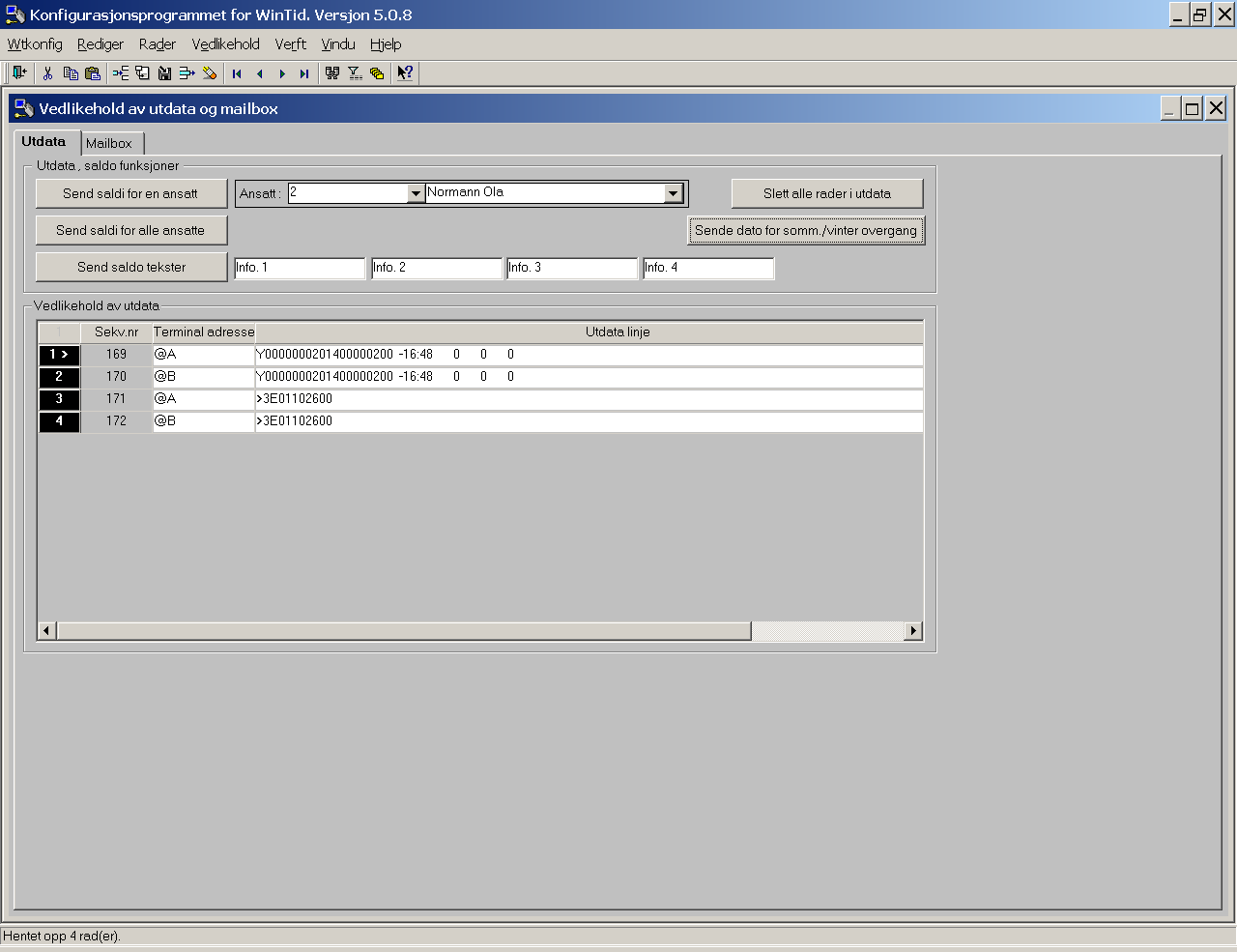Open the Rader menu

158,44
